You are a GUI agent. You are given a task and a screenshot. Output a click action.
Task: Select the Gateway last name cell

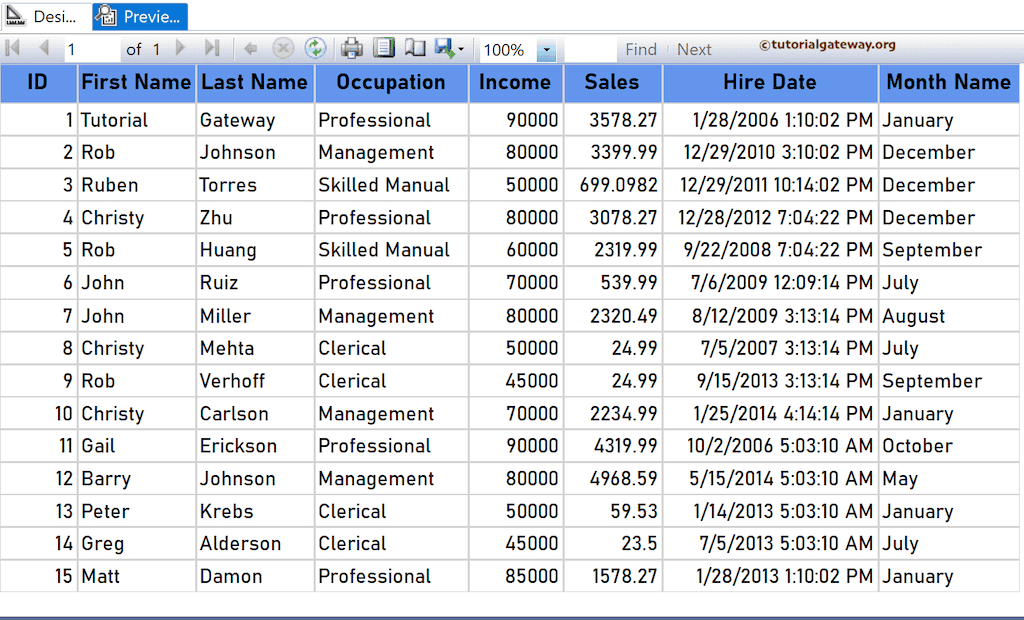[x=255, y=120]
